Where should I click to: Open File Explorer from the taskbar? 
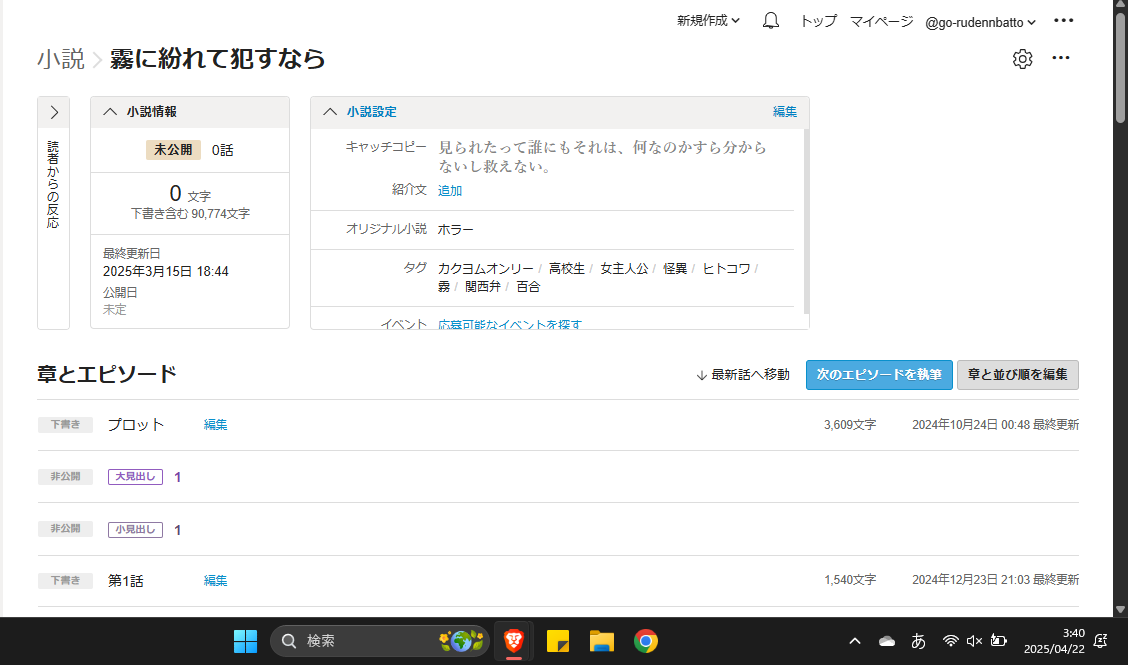pos(601,641)
